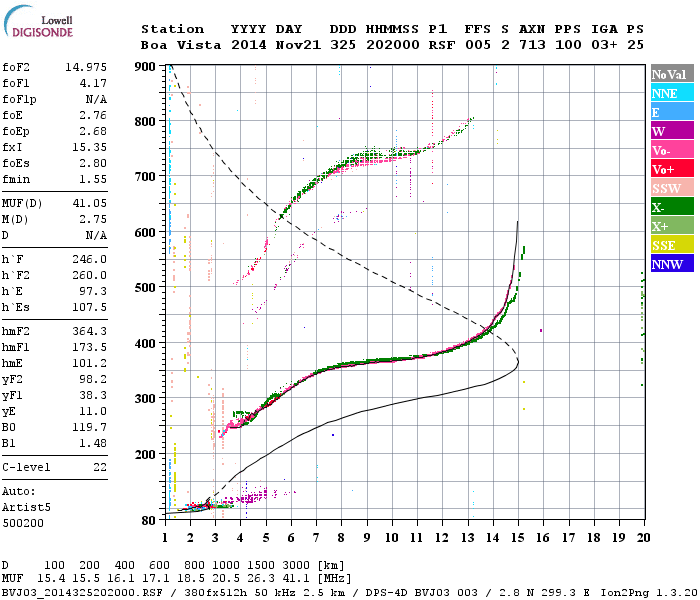Click the MUF(D) value 41.05
Screen dimensions: 700x600
coord(90,203)
